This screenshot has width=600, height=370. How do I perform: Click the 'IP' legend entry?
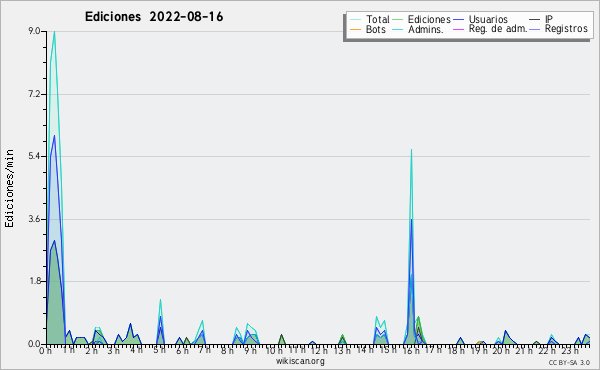[x=549, y=19]
